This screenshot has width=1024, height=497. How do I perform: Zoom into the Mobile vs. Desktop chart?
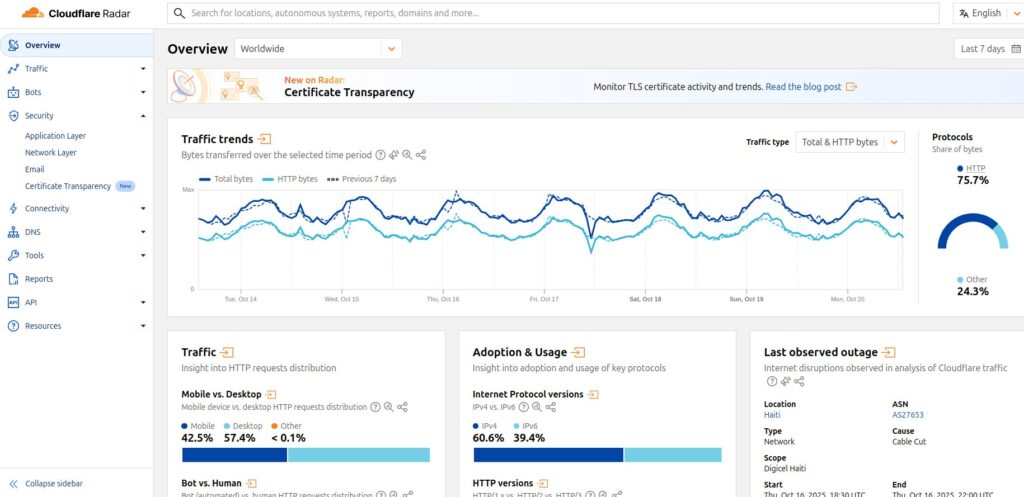tap(389, 407)
